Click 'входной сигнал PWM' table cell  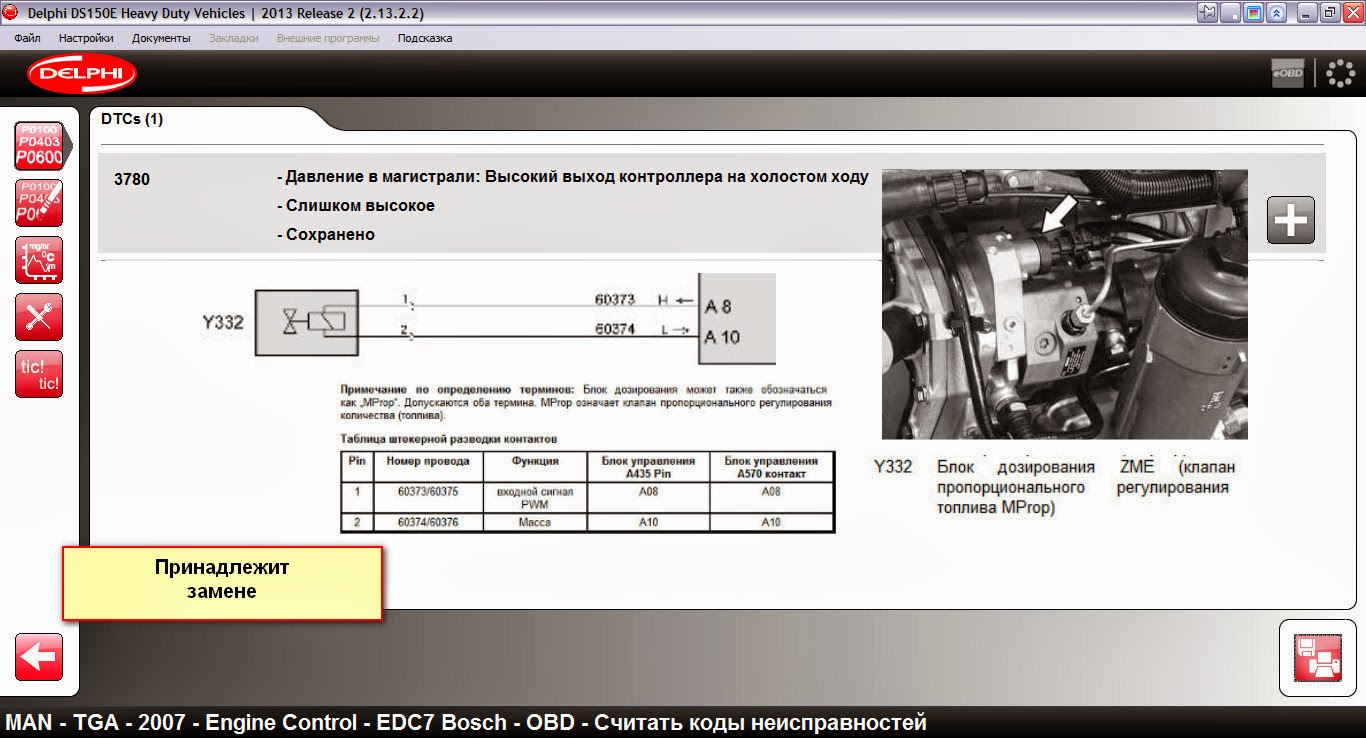[535, 497]
